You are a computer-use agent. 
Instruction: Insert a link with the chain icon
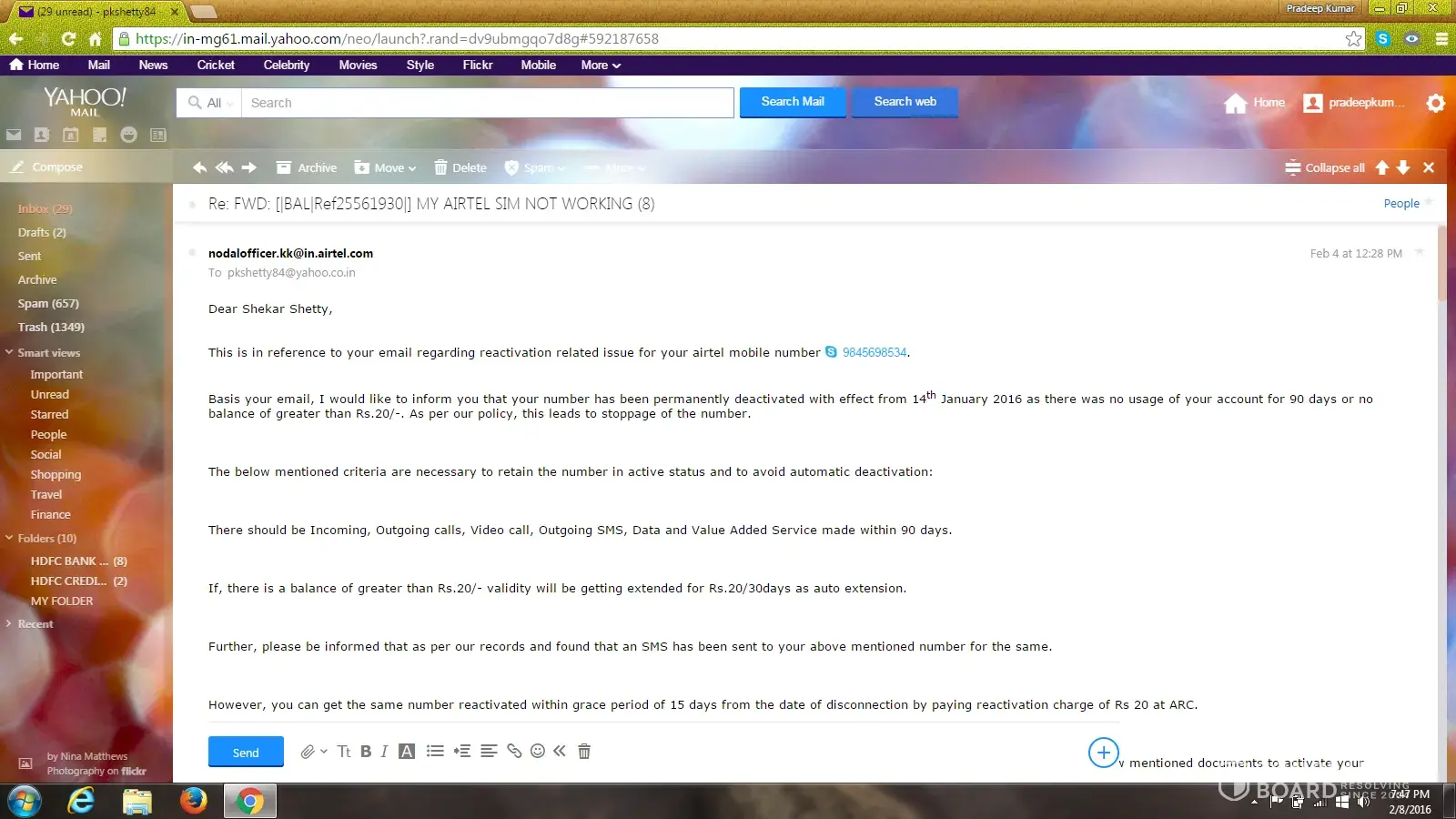click(514, 752)
